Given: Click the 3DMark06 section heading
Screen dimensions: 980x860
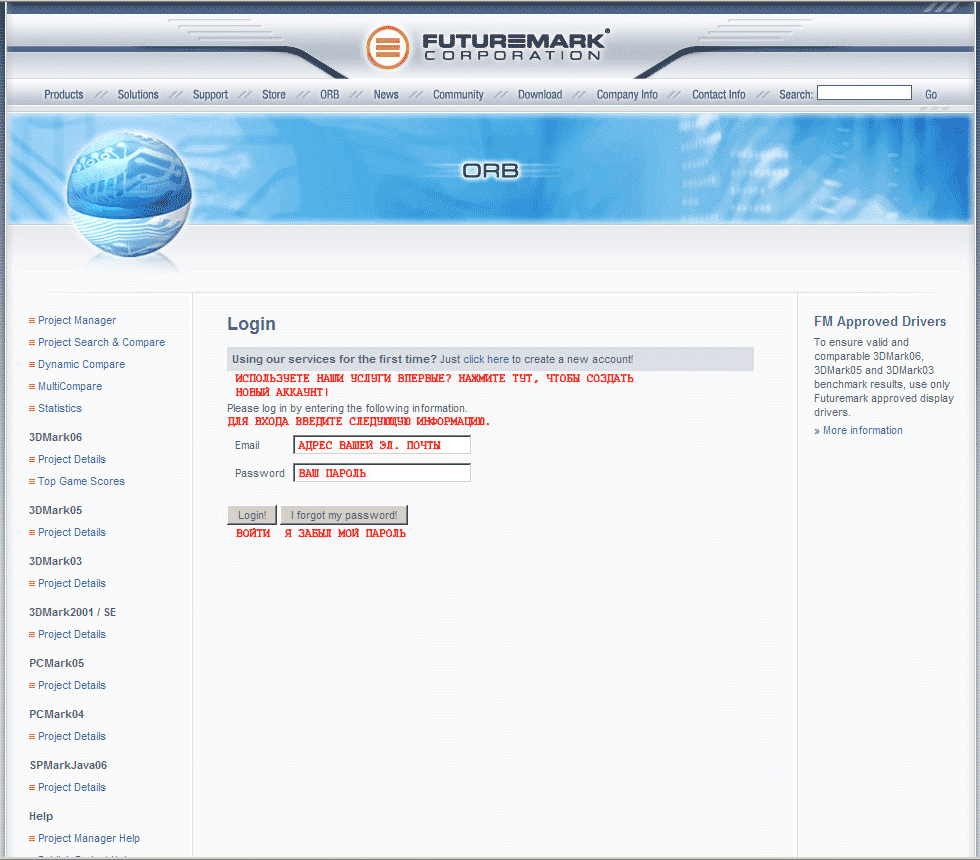Looking at the screenshot, I should [56, 437].
